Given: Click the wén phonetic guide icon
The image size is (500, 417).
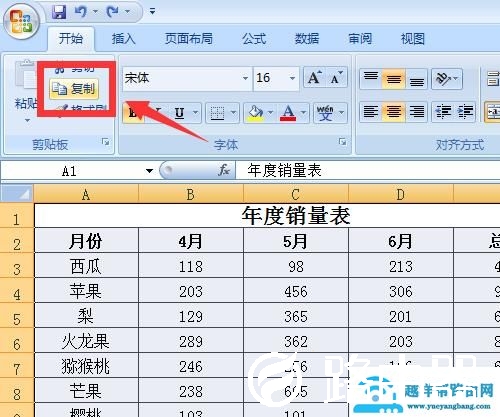Looking at the screenshot, I should click(x=325, y=113).
